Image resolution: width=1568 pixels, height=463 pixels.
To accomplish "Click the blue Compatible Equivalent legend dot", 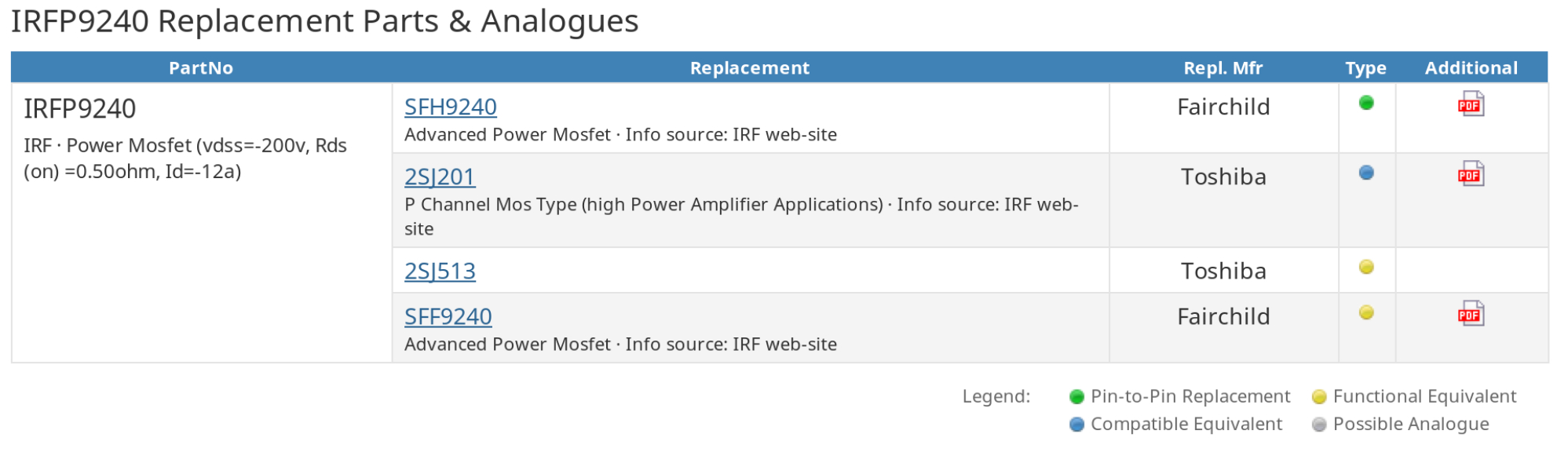I will [x=1076, y=425].
